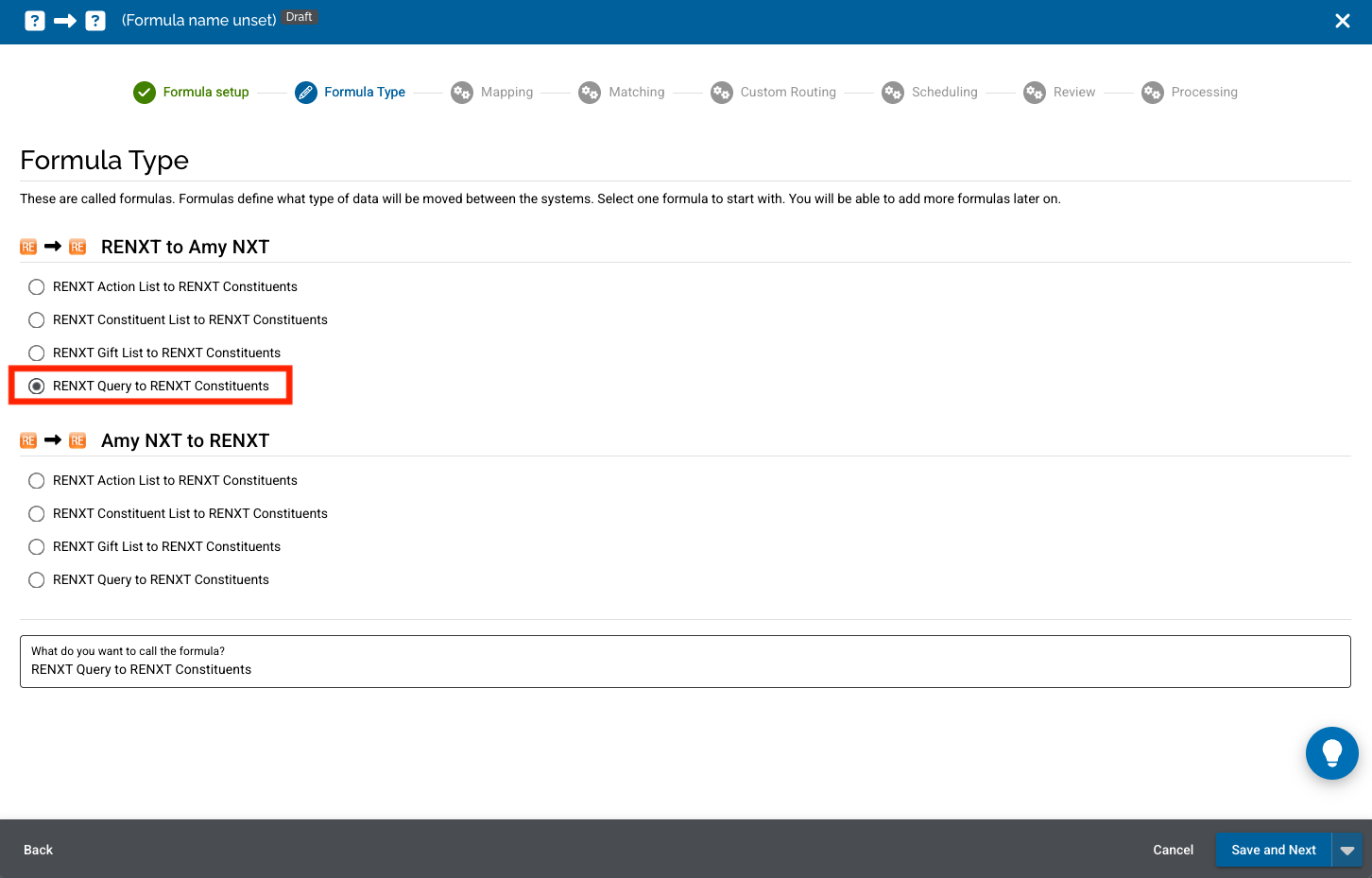The width and height of the screenshot is (1372, 878).
Task: Click Save and Next
Action: point(1274,850)
